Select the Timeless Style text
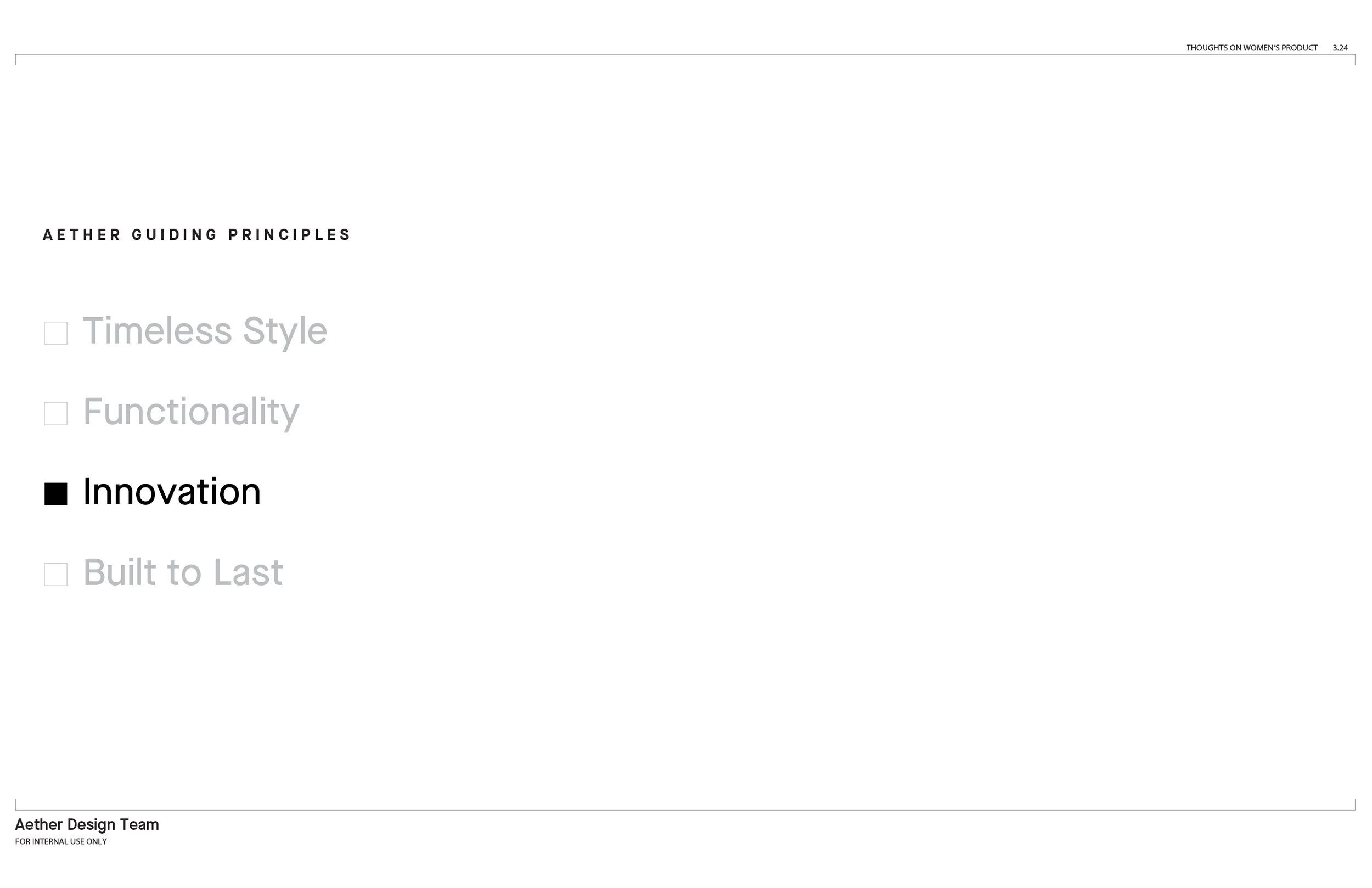 click(x=205, y=332)
